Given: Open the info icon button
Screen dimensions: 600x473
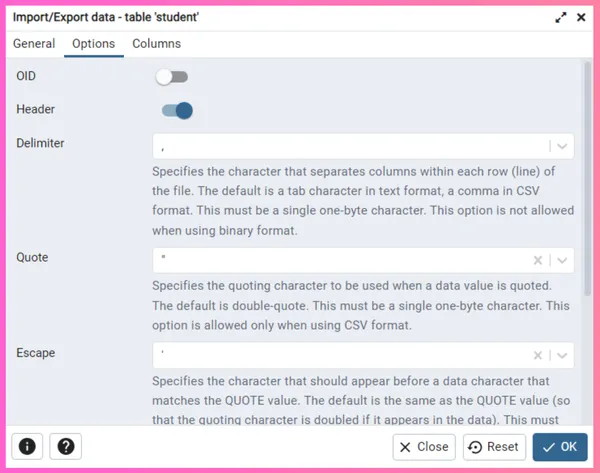Looking at the screenshot, I should 27,446.
